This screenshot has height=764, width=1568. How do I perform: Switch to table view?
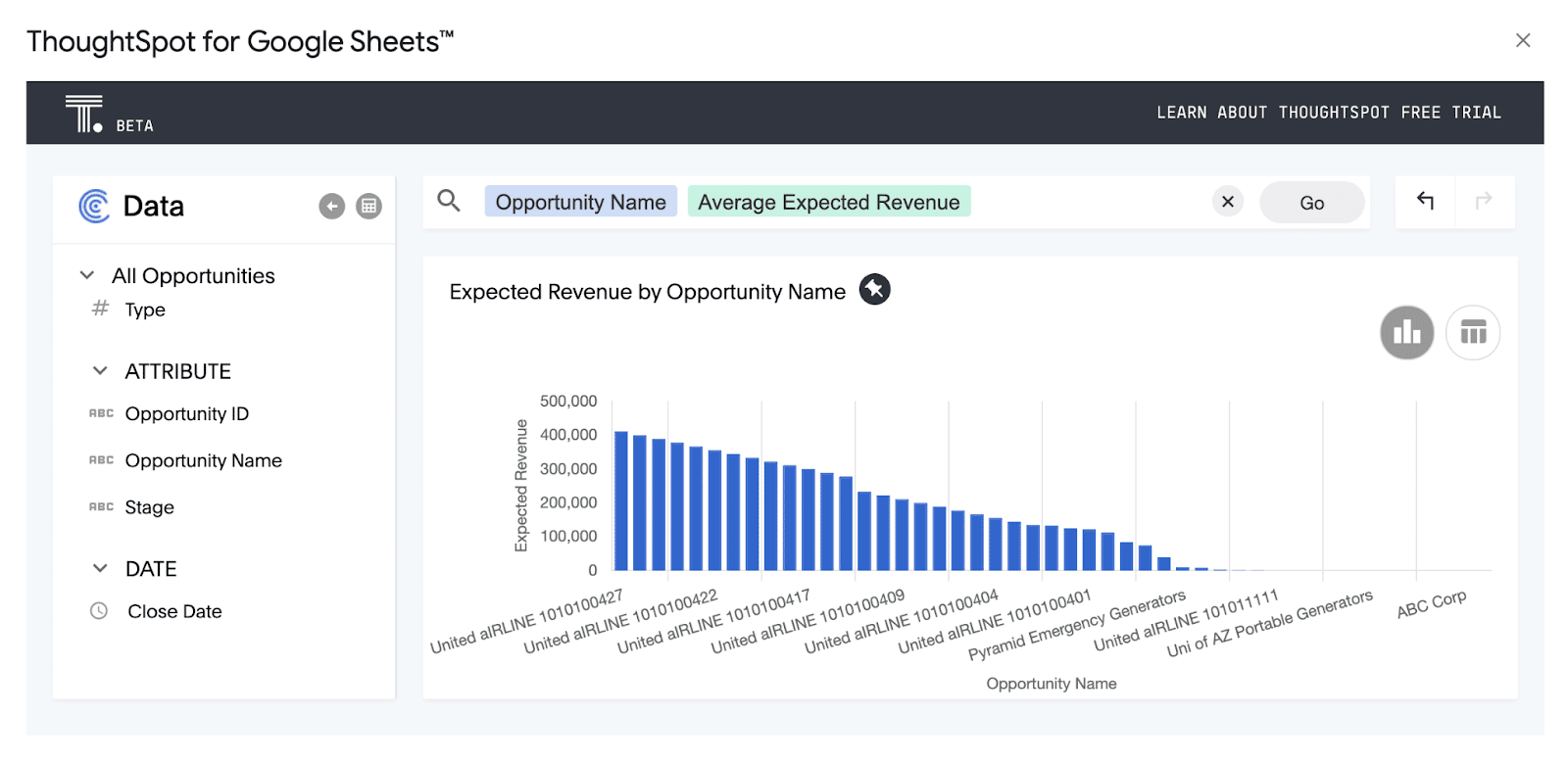[1473, 333]
